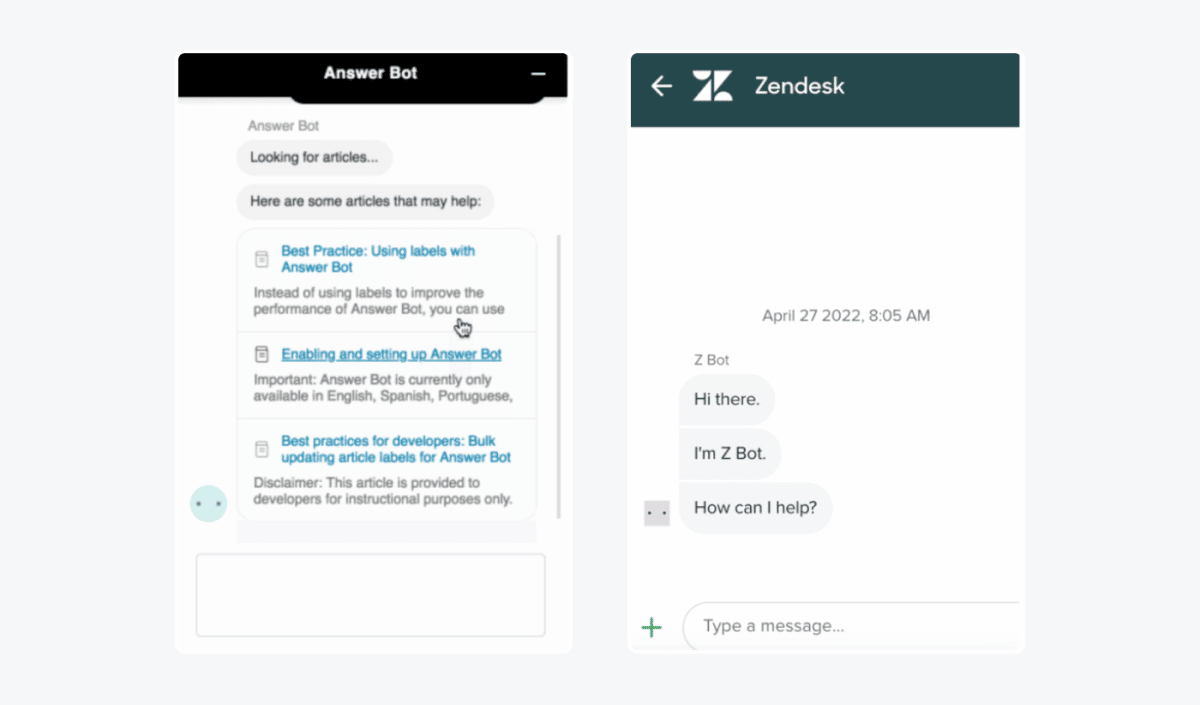Viewport: 1200px width, 705px height.
Task: Open 'Enabling and setting up Answer Bot' article
Action: point(391,354)
